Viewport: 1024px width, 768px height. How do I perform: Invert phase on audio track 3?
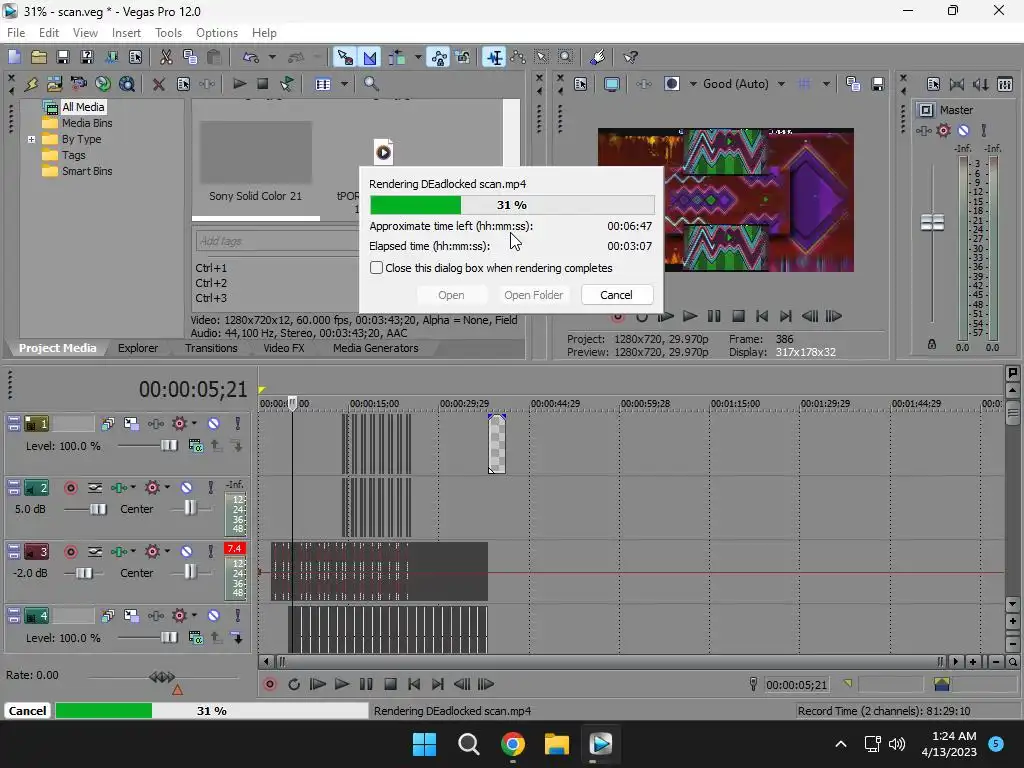tap(95, 552)
